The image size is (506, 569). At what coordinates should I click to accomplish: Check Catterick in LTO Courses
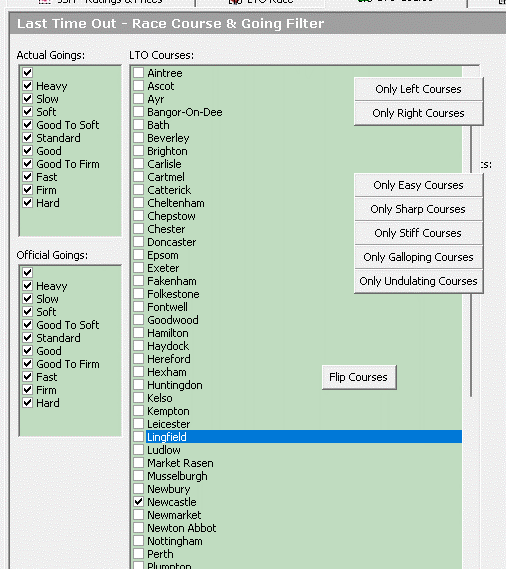(138, 190)
